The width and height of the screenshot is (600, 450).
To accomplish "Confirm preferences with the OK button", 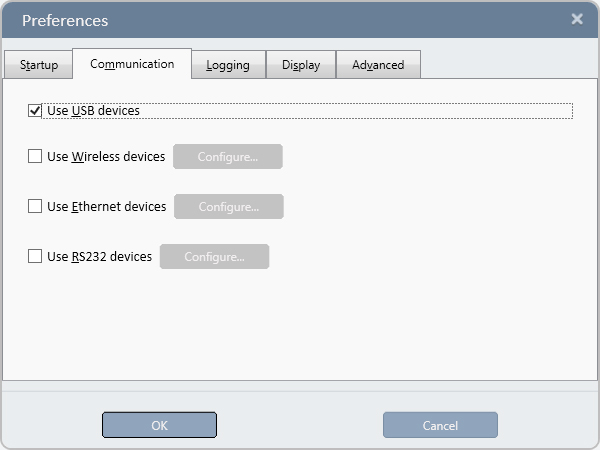I will coord(159,425).
